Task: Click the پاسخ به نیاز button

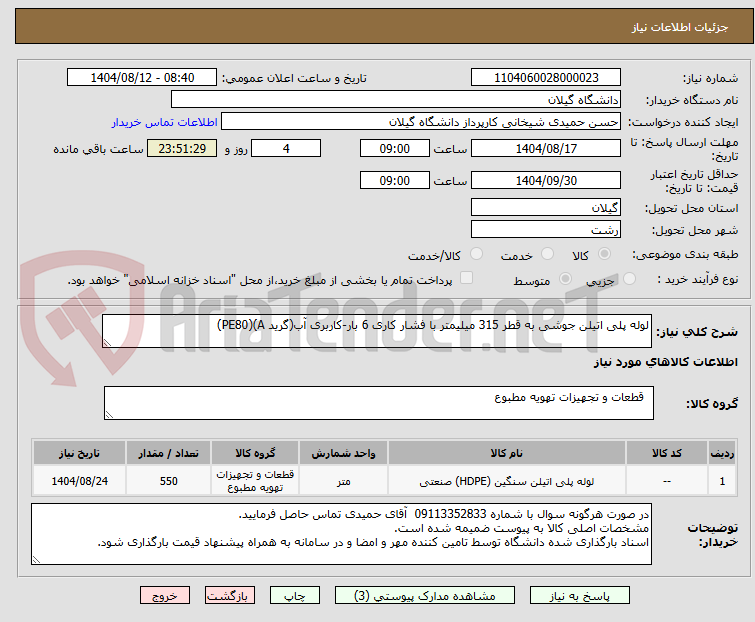Action: (x=579, y=595)
